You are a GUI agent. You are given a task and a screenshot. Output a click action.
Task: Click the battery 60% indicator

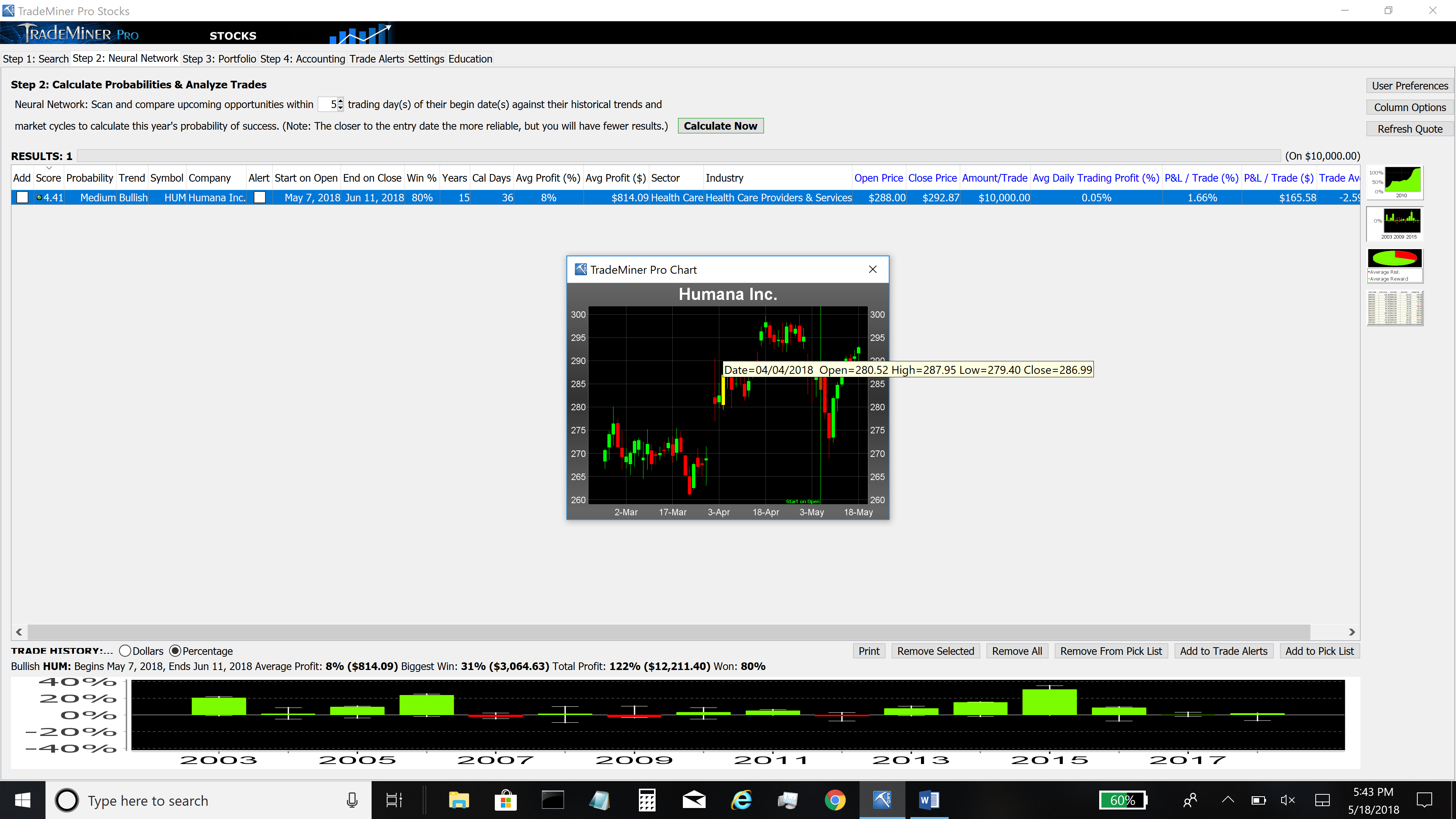pos(1123,800)
